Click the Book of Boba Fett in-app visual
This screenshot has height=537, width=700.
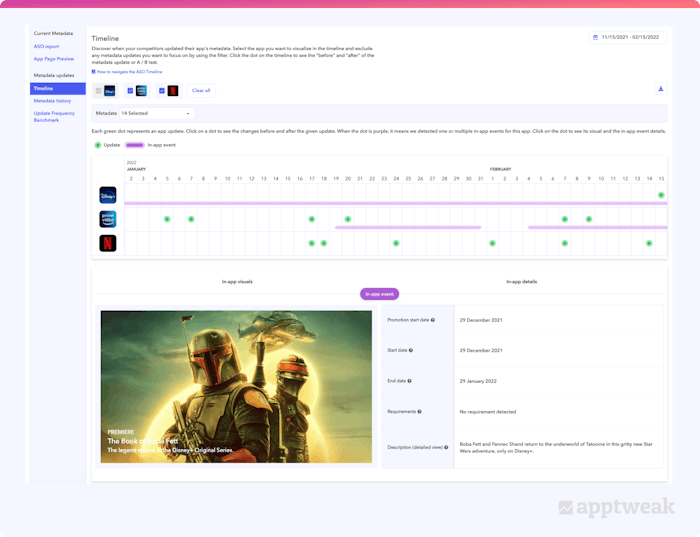pyautogui.click(x=236, y=387)
